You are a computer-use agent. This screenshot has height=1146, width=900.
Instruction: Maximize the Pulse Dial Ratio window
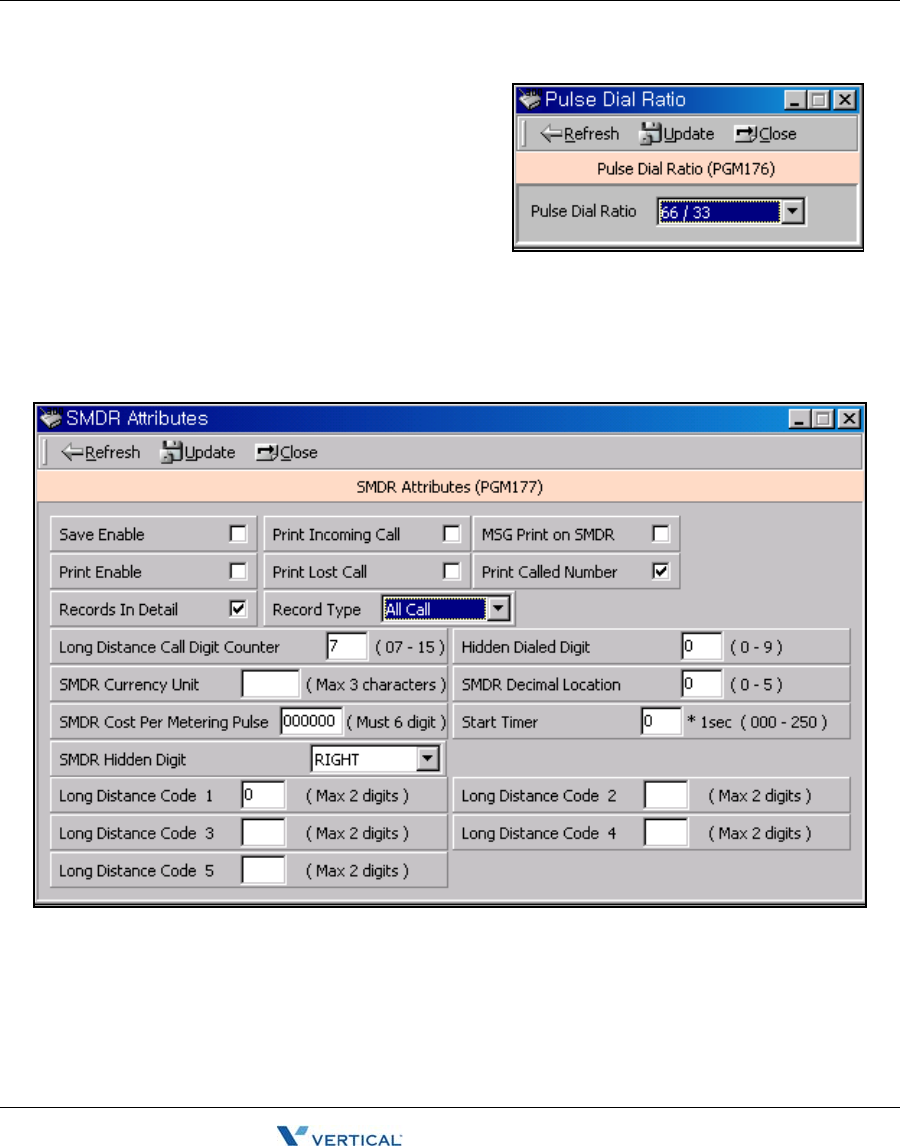[819, 100]
